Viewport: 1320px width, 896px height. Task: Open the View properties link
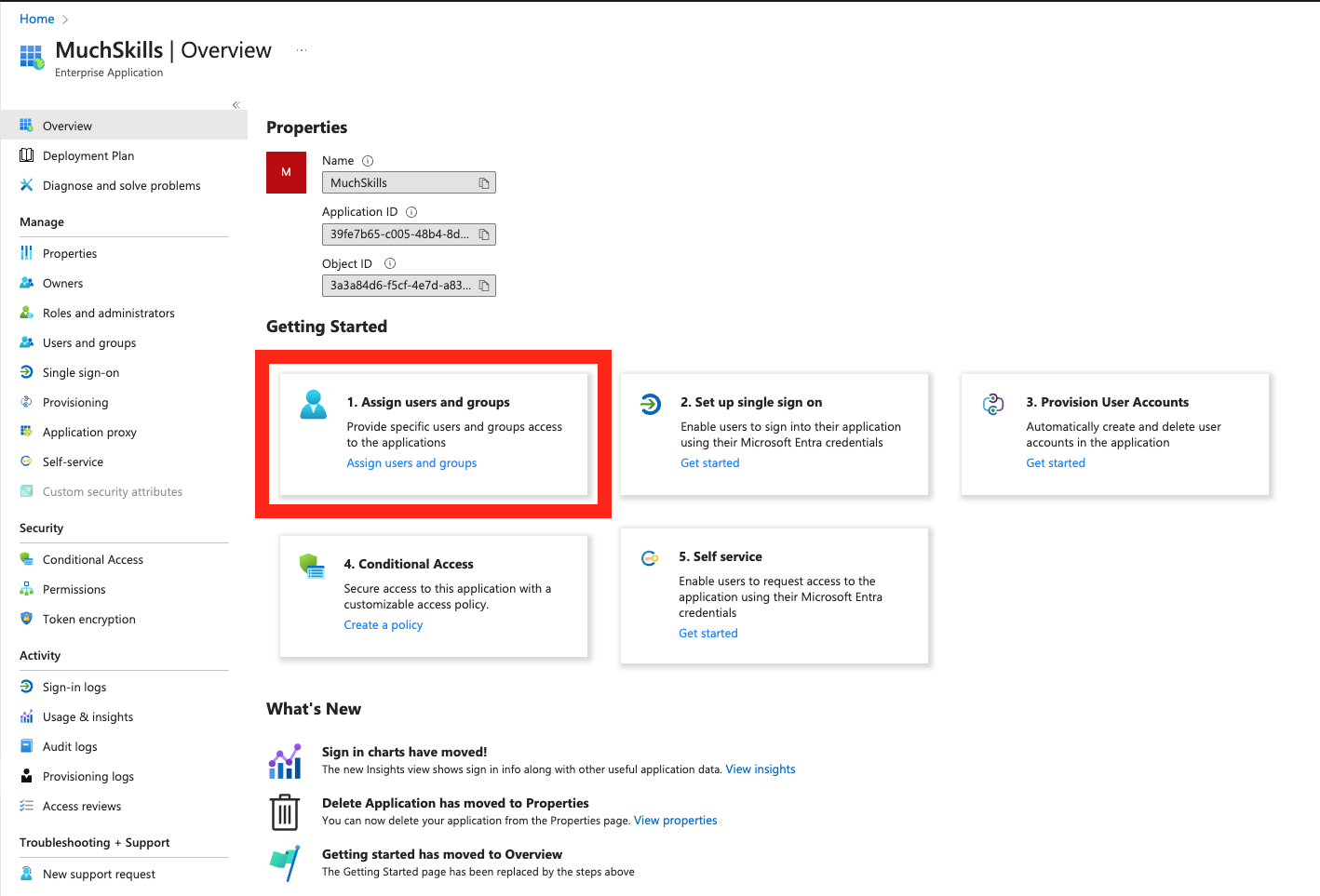[x=676, y=821]
